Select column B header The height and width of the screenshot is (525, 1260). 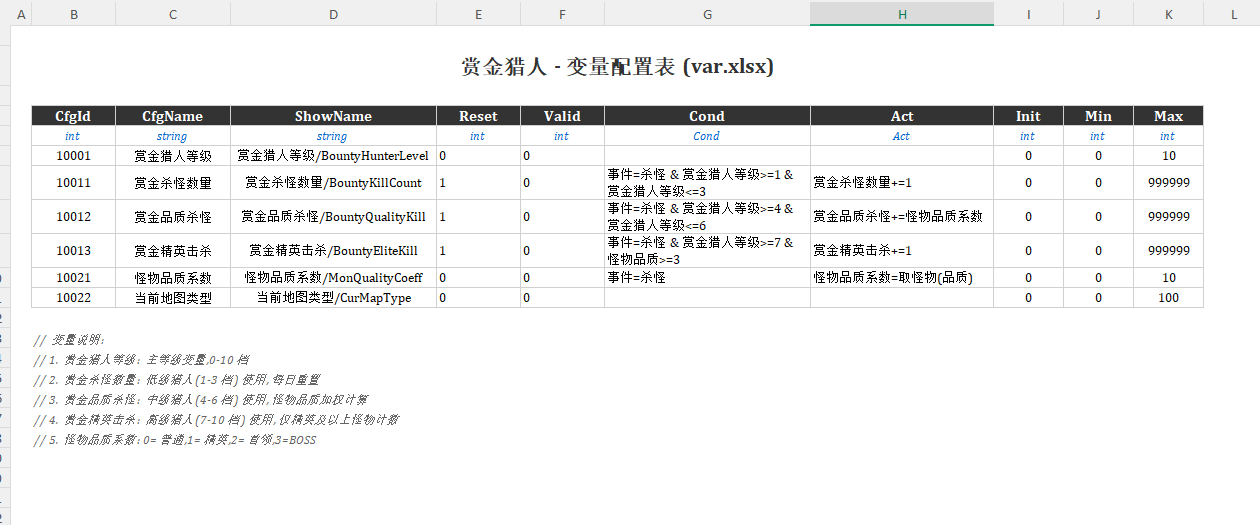tap(74, 13)
